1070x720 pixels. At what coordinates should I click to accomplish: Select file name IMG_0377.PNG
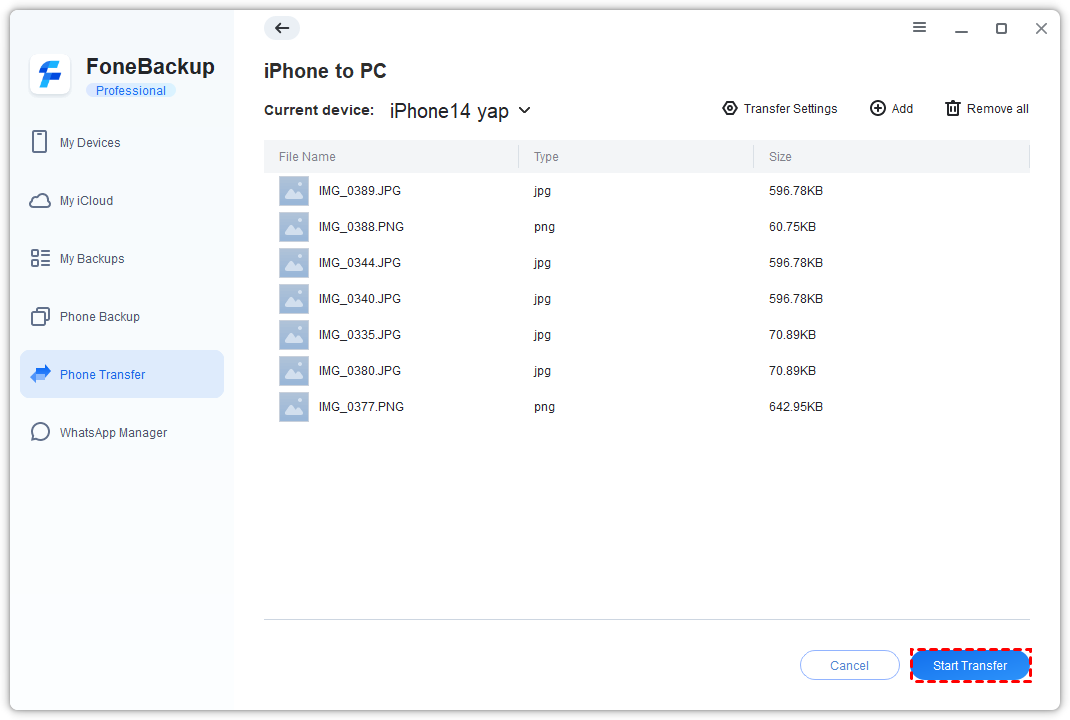(x=361, y=407)
